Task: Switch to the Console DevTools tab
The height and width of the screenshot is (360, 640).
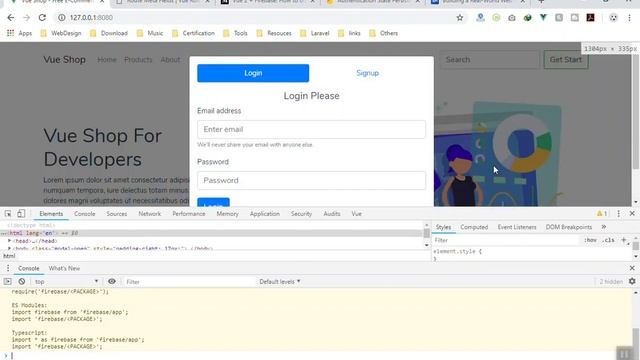Action: (84, 213)
